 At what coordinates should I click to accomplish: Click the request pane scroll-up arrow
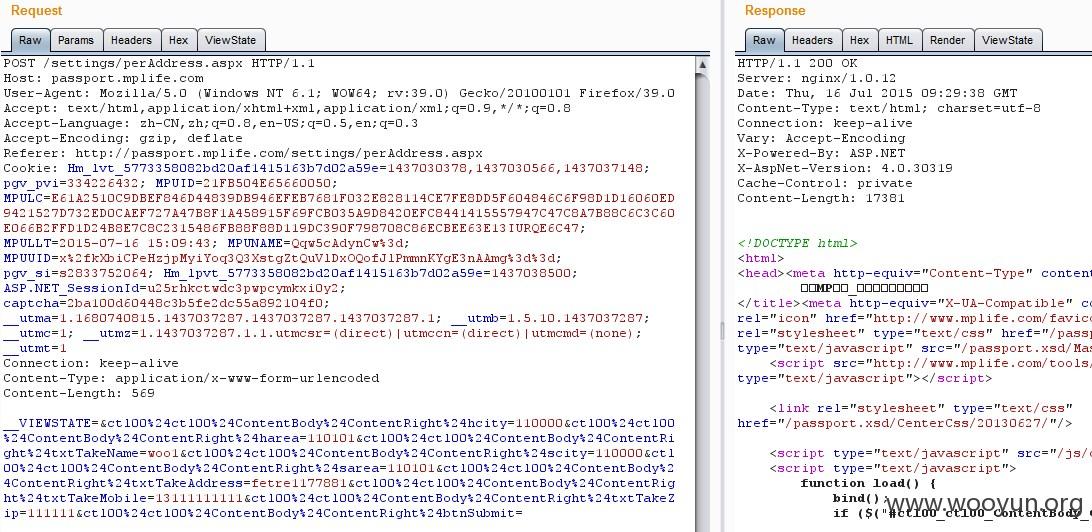[702, 64]
